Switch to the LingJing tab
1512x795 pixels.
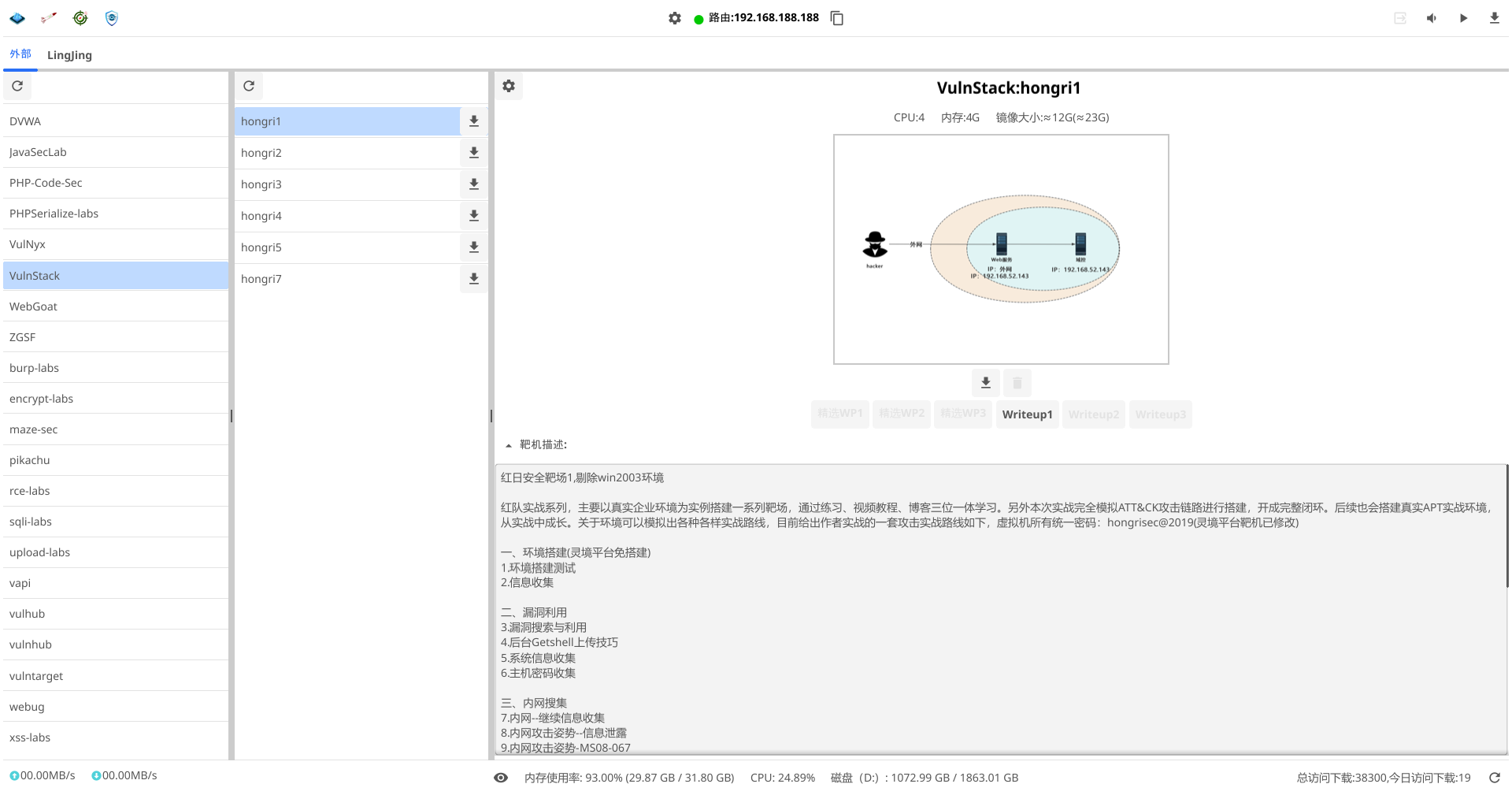tap(69, 55)
